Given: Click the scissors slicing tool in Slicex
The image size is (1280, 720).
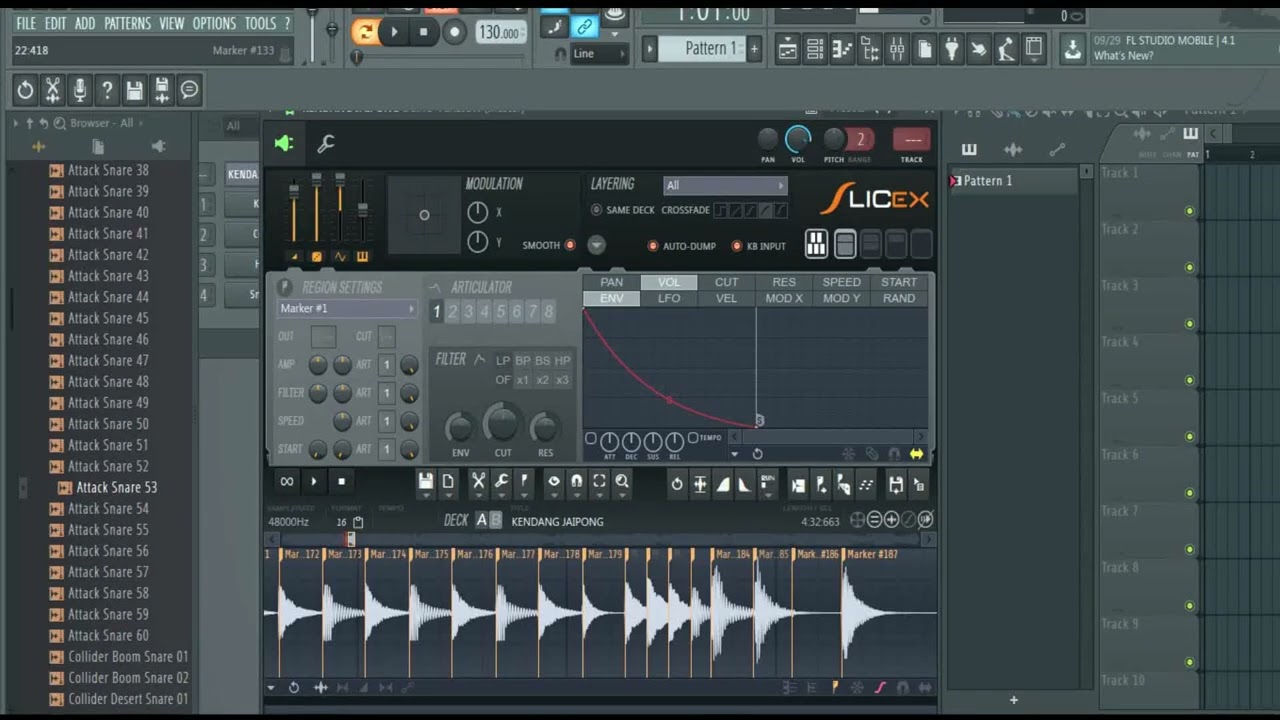Looking at the screenshot, I should pyautogui.click(x=478, y=482).
